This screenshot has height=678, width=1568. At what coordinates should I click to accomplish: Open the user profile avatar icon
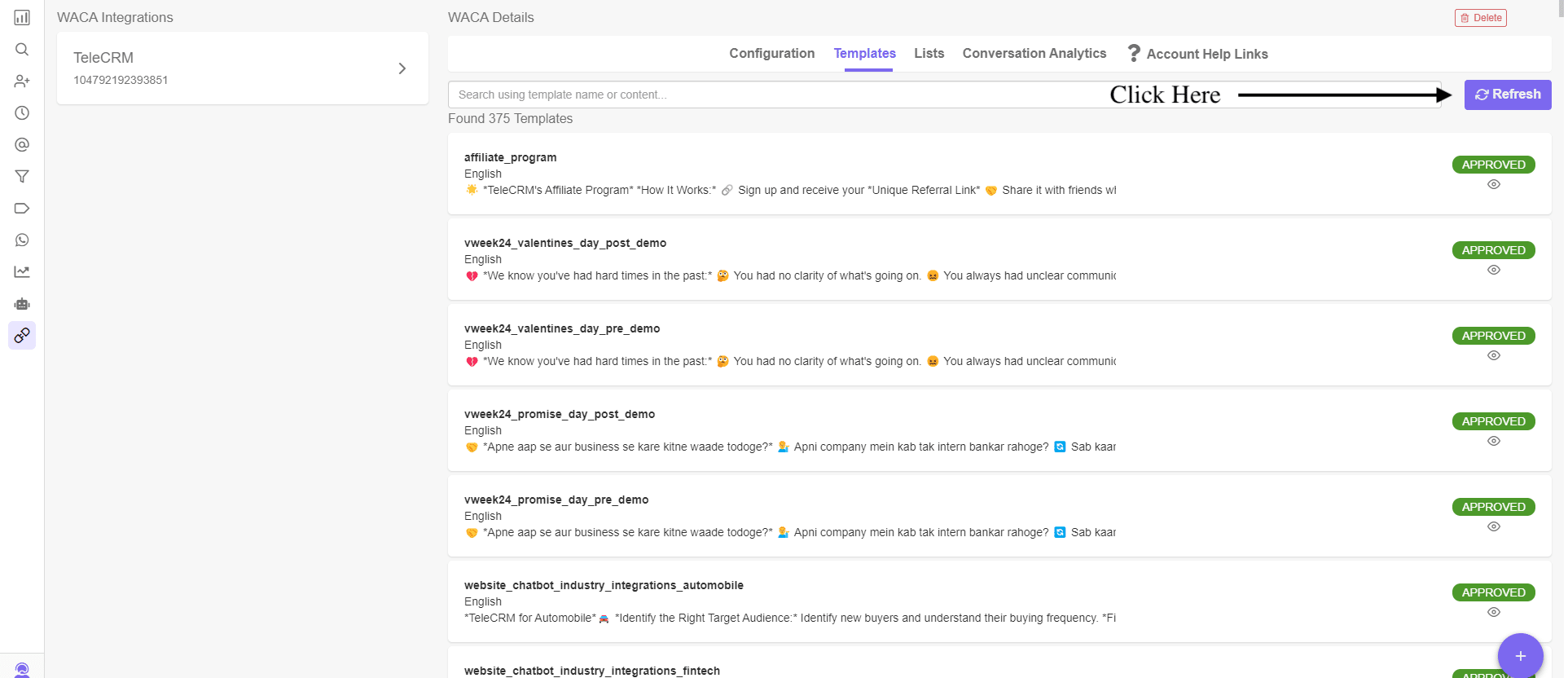point(22,670)
